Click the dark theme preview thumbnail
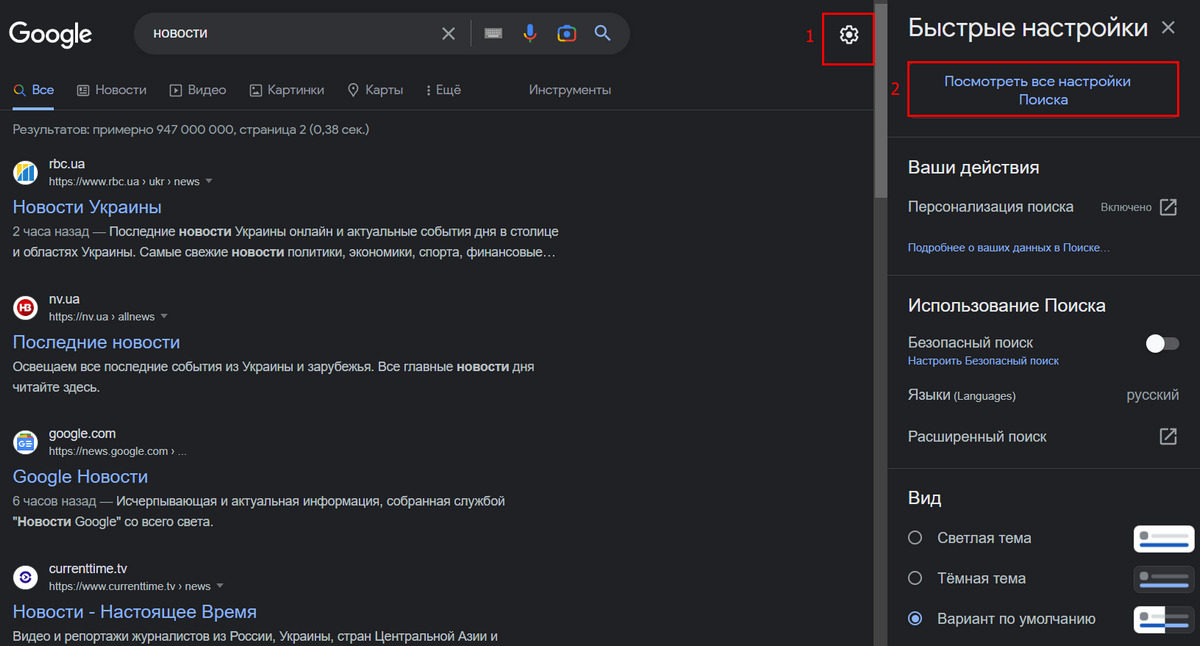1200x646 pixels. point(1164,579)
